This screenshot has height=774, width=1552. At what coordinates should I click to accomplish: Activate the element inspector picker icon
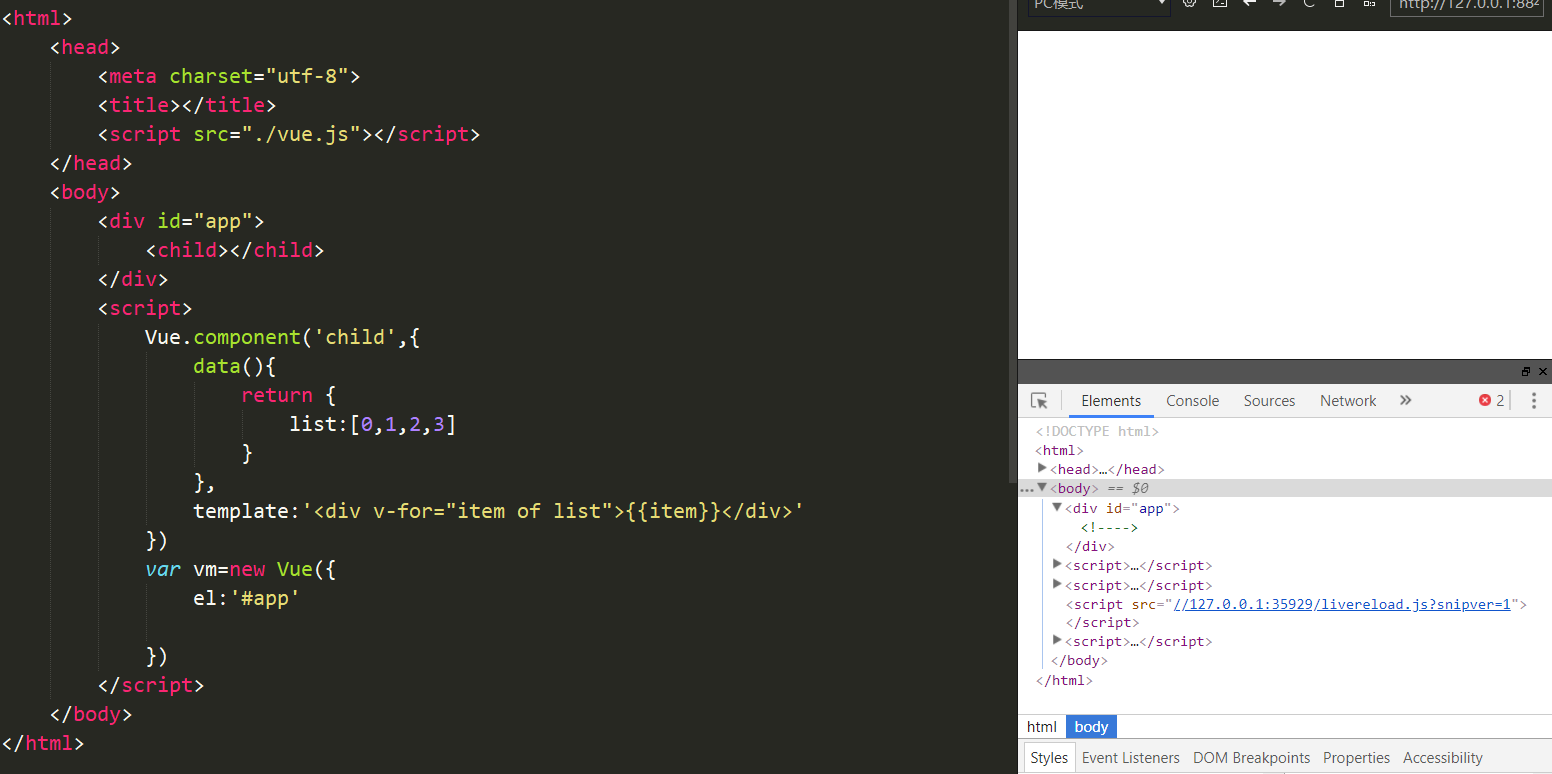1040,401
